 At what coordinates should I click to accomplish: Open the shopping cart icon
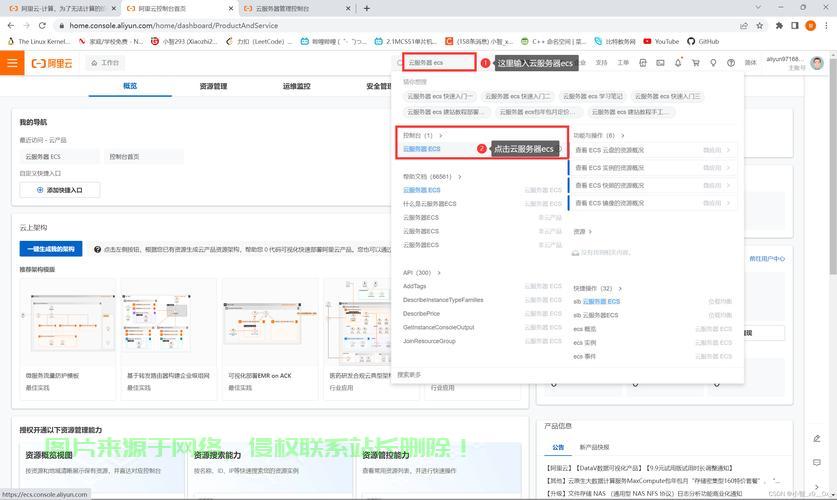[696, 63]
